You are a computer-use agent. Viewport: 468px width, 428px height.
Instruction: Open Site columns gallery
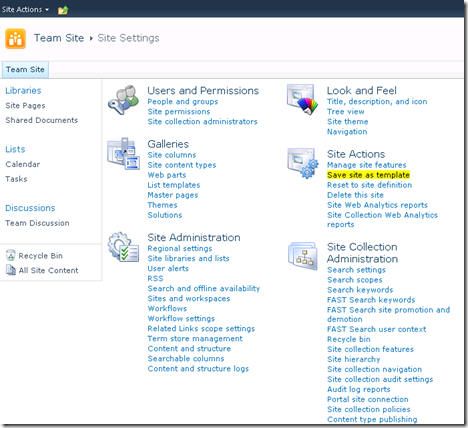tap(172, 155)
